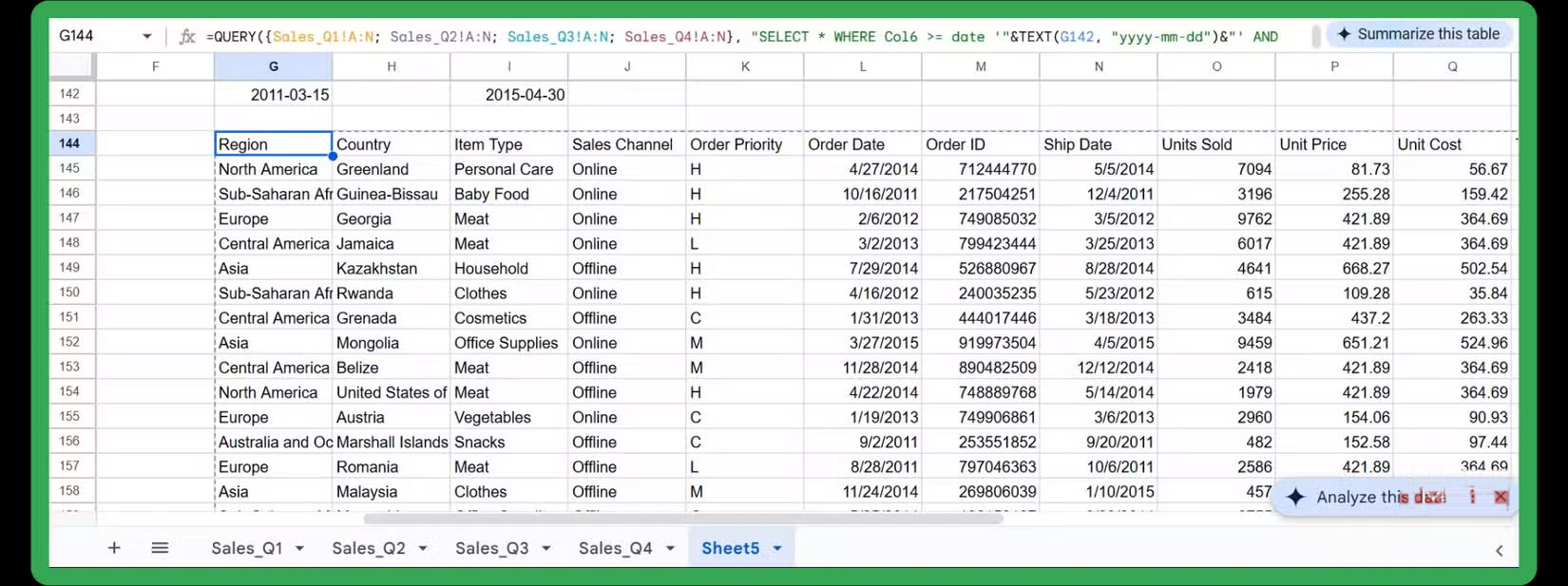
Task: Select column K header
Action: [745, 66]
